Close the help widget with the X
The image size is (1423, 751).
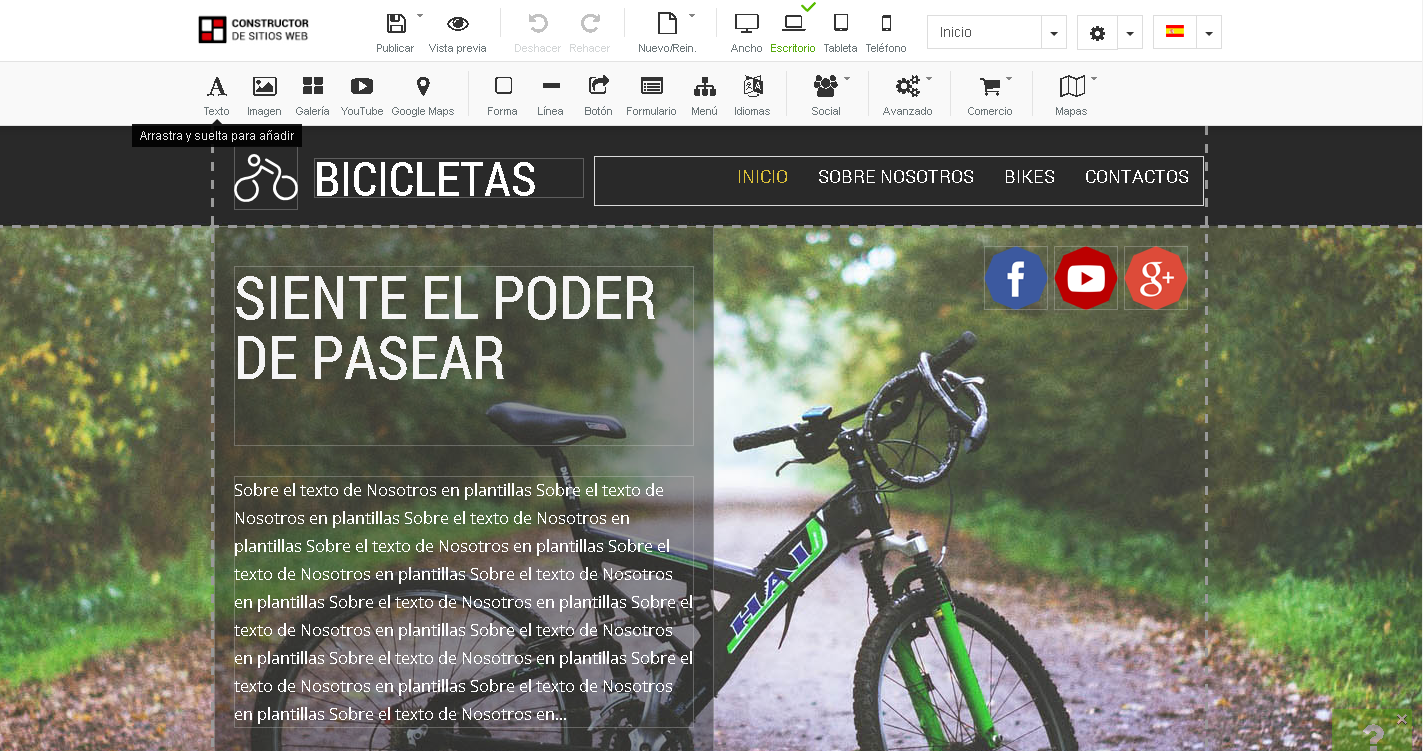click(1402, 719)
